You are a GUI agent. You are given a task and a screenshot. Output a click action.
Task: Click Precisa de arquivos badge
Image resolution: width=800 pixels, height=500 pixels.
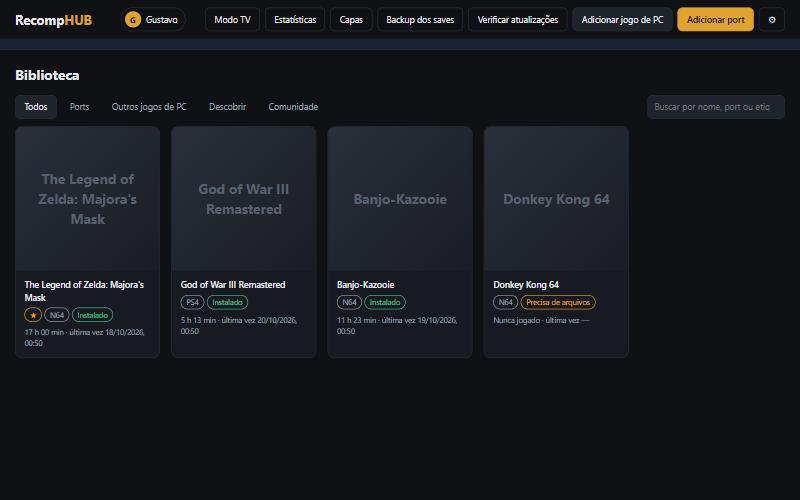pos(558,303)
